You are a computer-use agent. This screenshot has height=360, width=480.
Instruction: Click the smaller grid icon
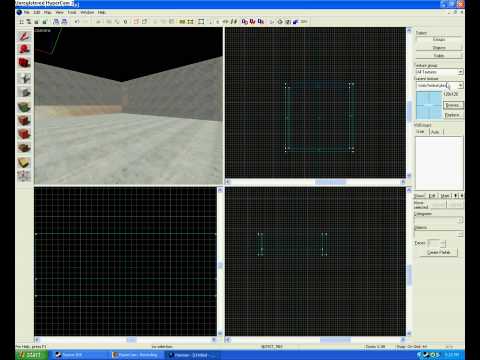point(37,22)
